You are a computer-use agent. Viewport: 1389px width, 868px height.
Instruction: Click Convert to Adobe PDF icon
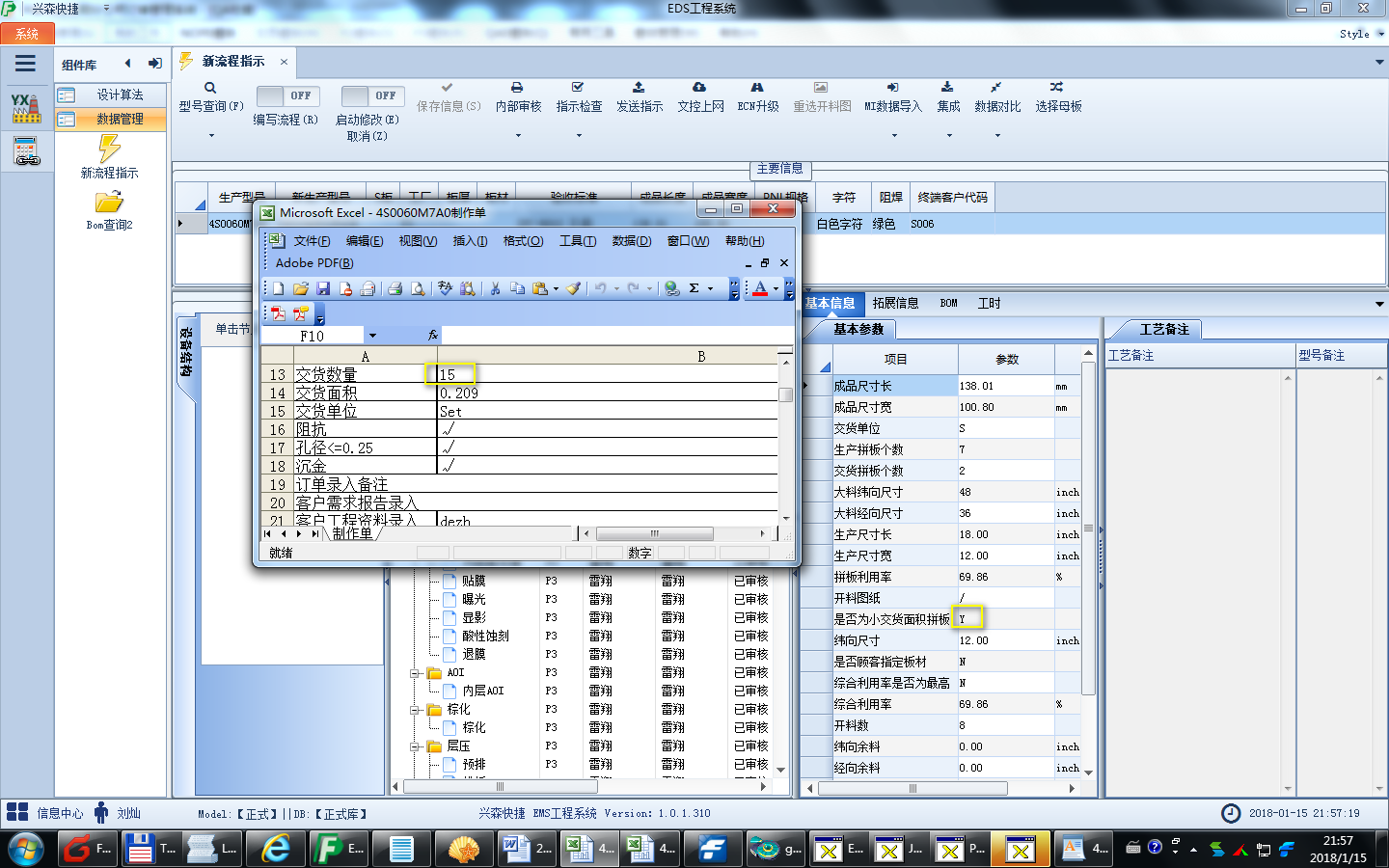tap(278, 313)
